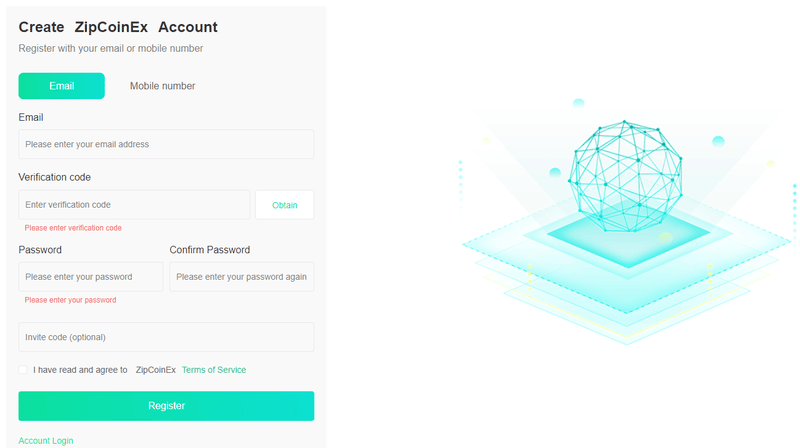Screen dimensions: 800x448
Task: Click the "I have read and agree to" text
Action: pos(80,370)
